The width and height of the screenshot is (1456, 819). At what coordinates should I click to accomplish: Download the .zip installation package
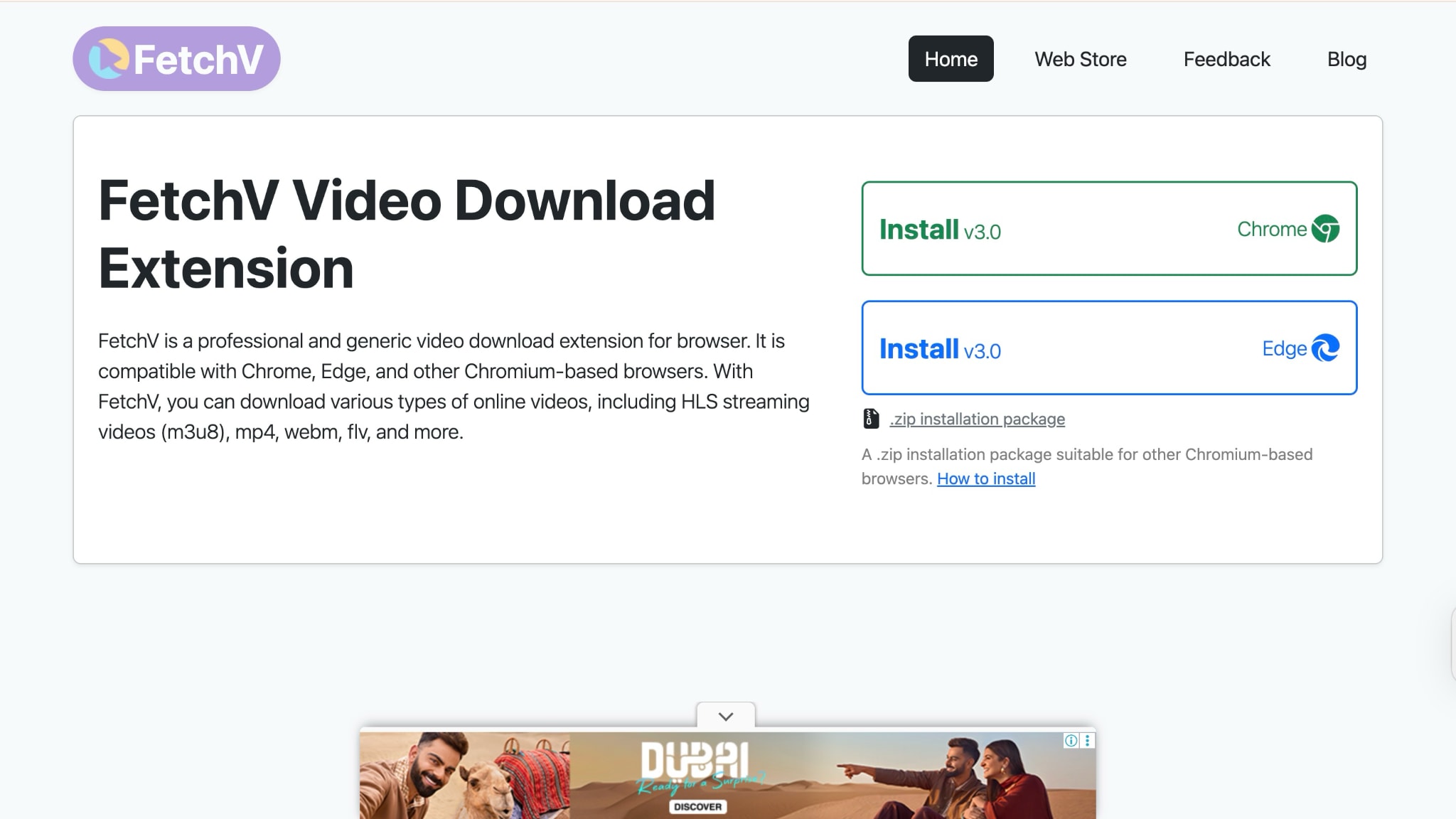(x=977, y=419)
